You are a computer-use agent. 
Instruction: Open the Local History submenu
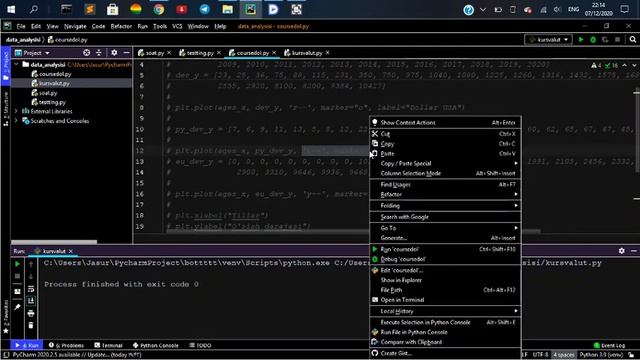tap(445, 311)
